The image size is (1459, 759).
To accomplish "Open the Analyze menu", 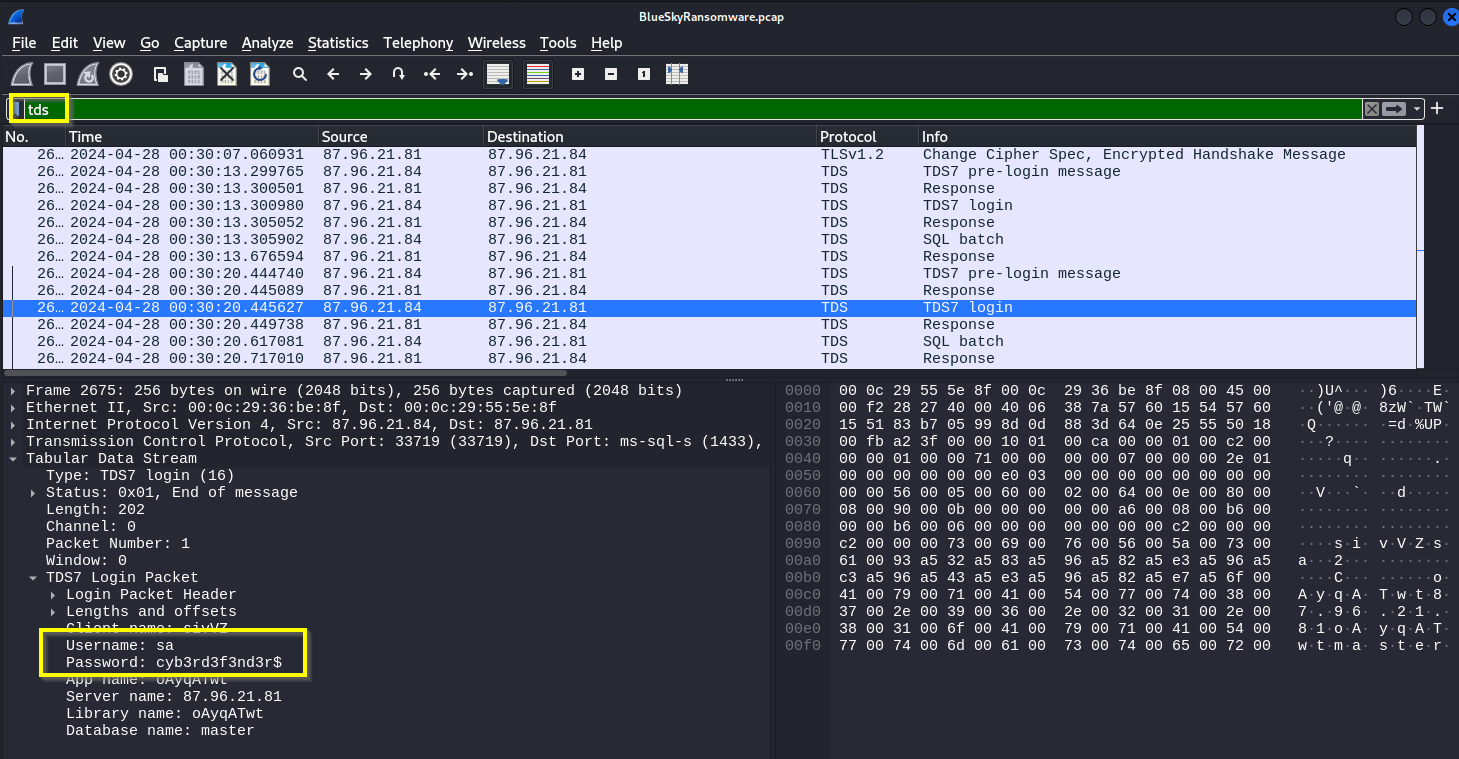I will 267,43.
